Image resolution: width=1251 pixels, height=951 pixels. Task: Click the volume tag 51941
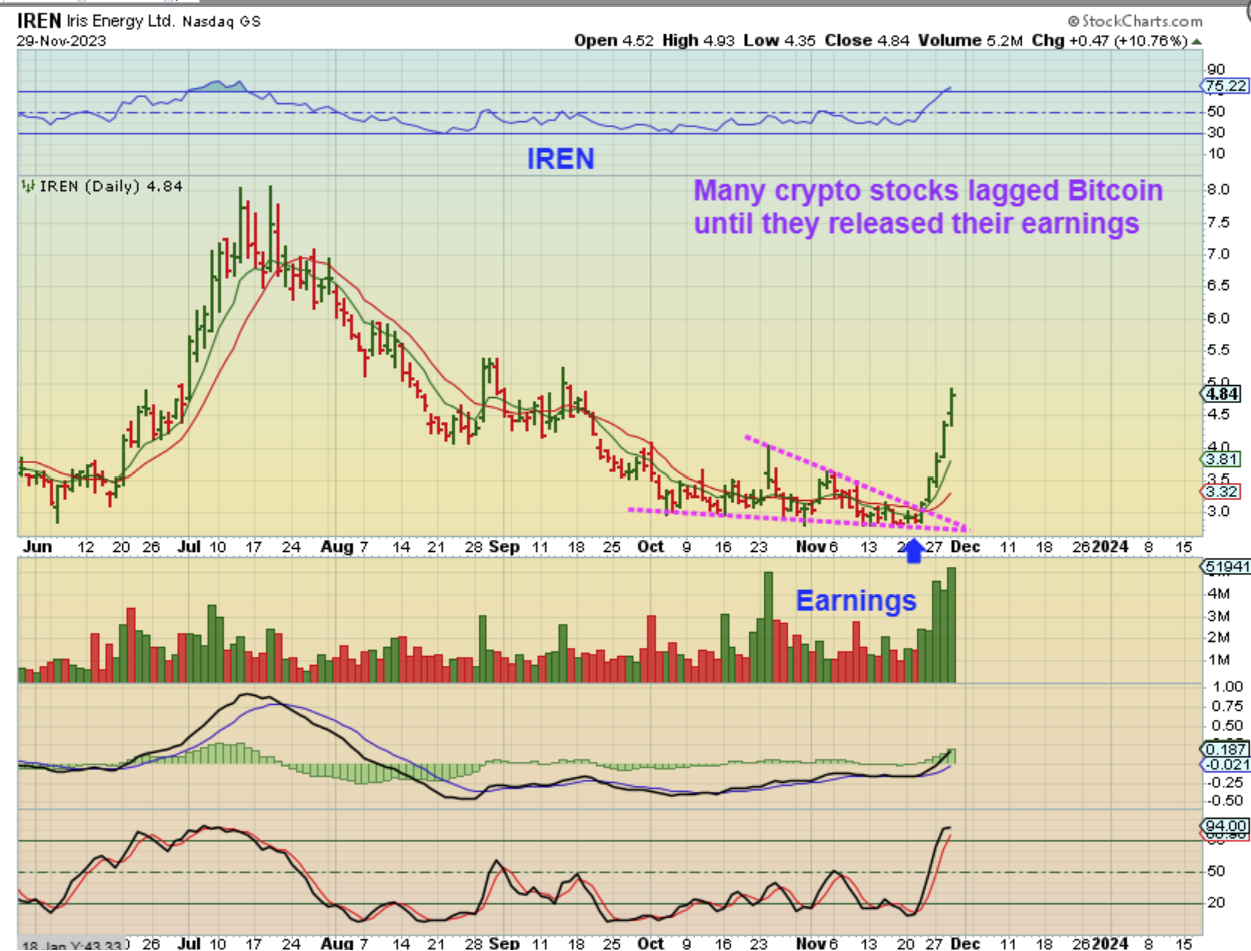click(x=1225, y=567)
